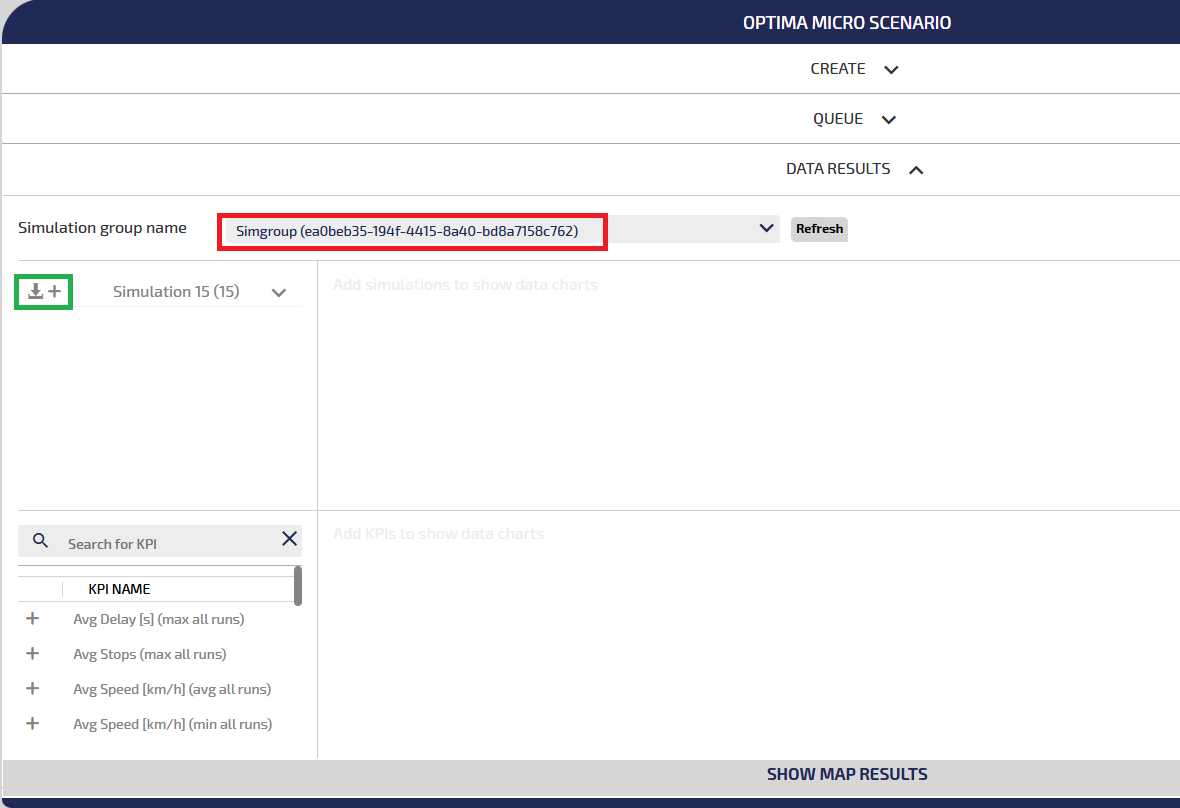Add Avg Stops (max all runs) KPI
The image size is (1180, 808).
(x=32, y=654)
